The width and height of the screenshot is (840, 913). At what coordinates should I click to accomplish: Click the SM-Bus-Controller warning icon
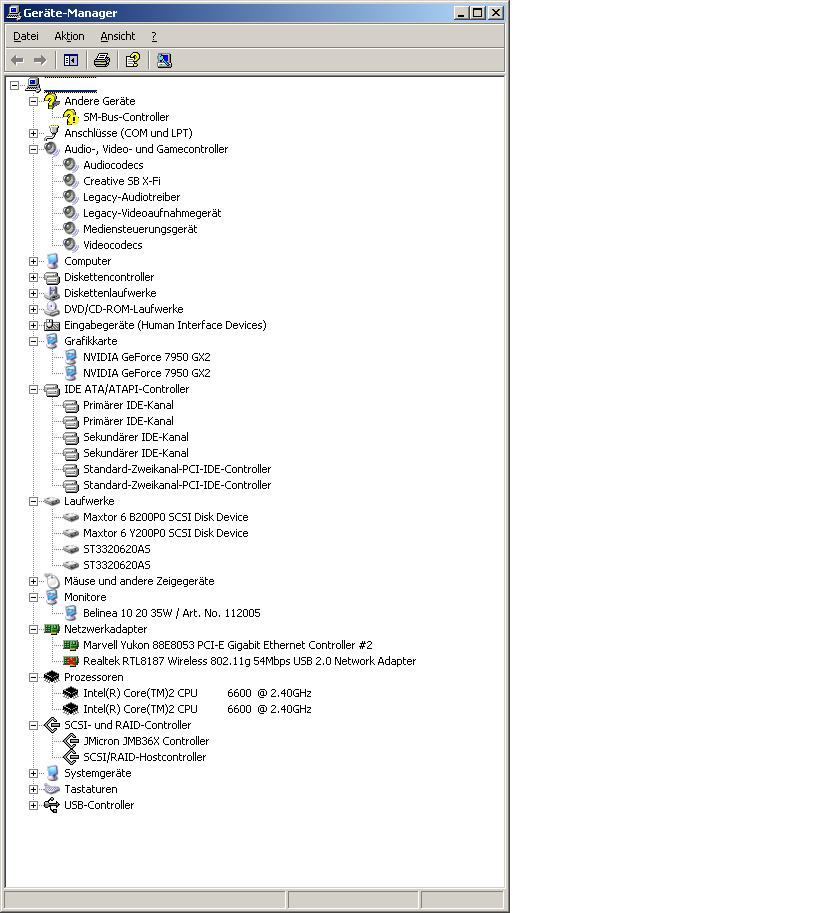(x=70, y=117)
